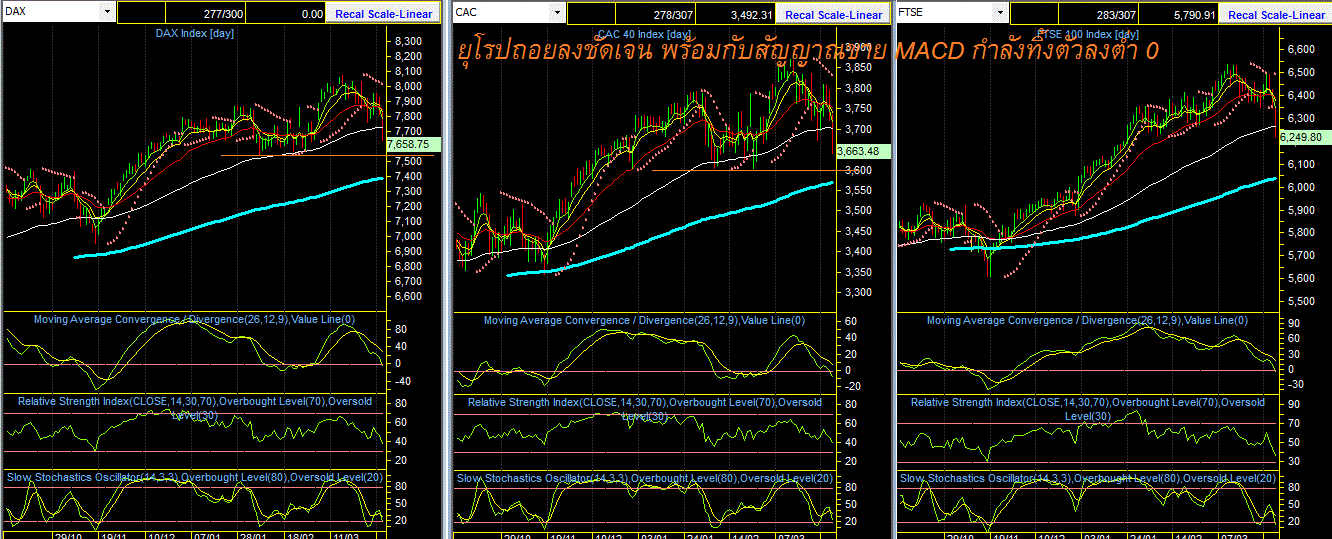
Task: Click the 'FTSE 100 Index [day]' chart title
Action: [1089, 34]
